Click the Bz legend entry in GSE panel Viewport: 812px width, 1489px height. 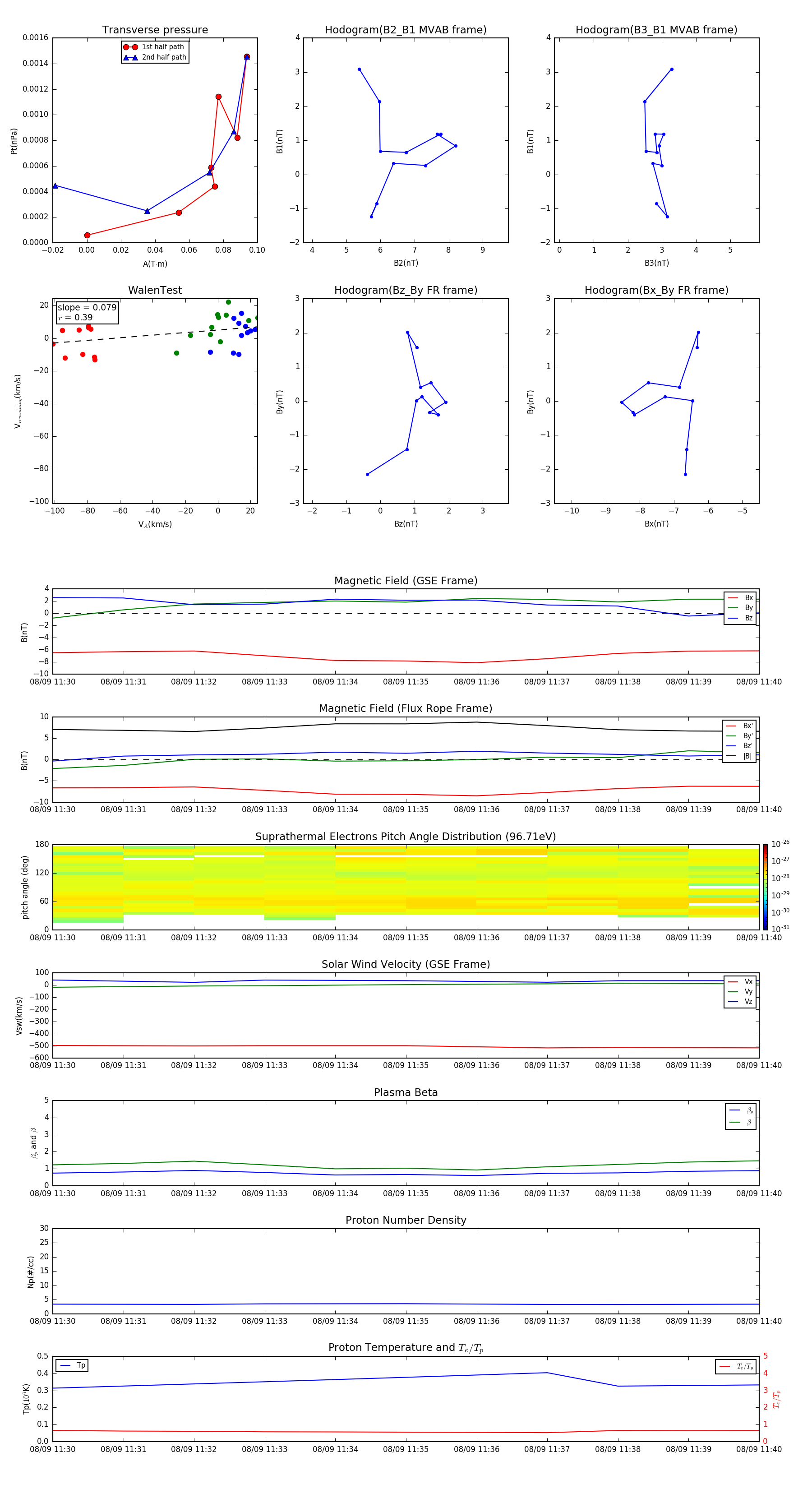740,618
